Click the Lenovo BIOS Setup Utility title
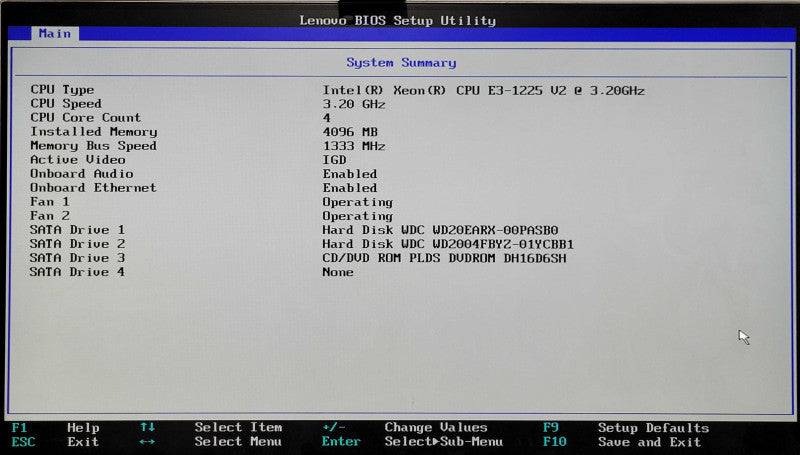Viewport: 800px width, 455px height. 397,20
